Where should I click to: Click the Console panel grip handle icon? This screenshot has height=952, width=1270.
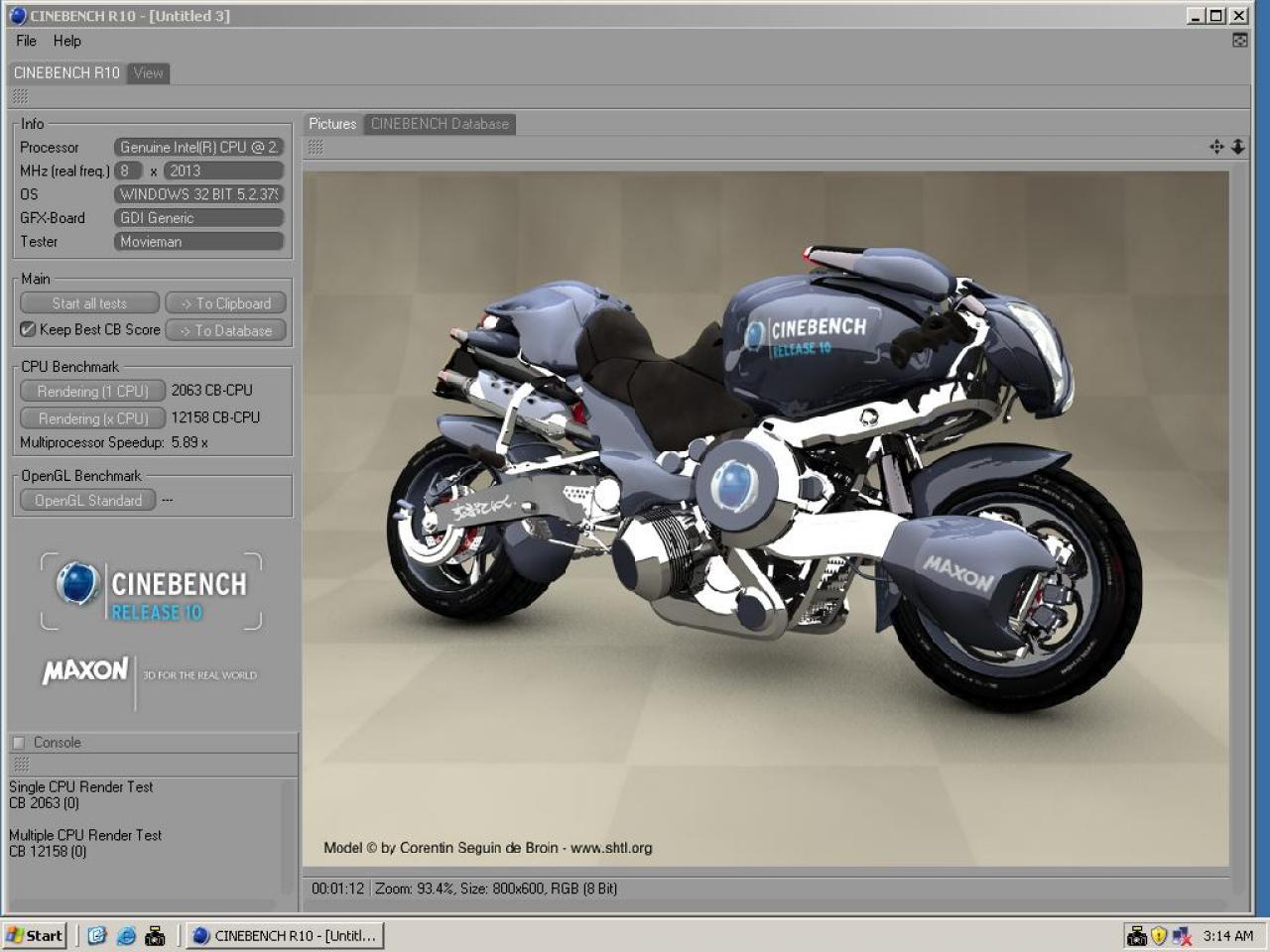(21, 765)
